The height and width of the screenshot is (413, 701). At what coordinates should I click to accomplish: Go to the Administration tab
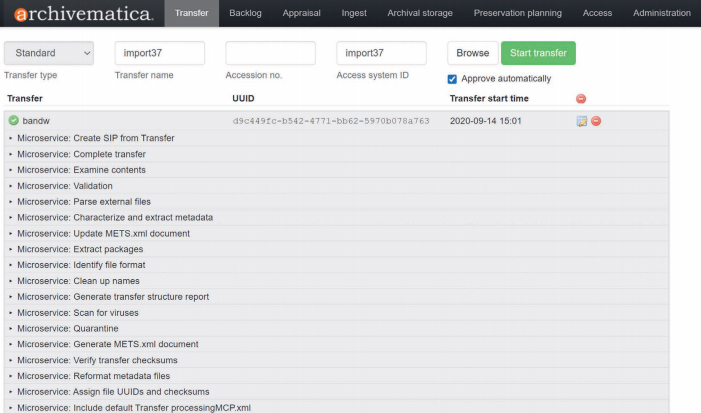[x=662, y=13]
